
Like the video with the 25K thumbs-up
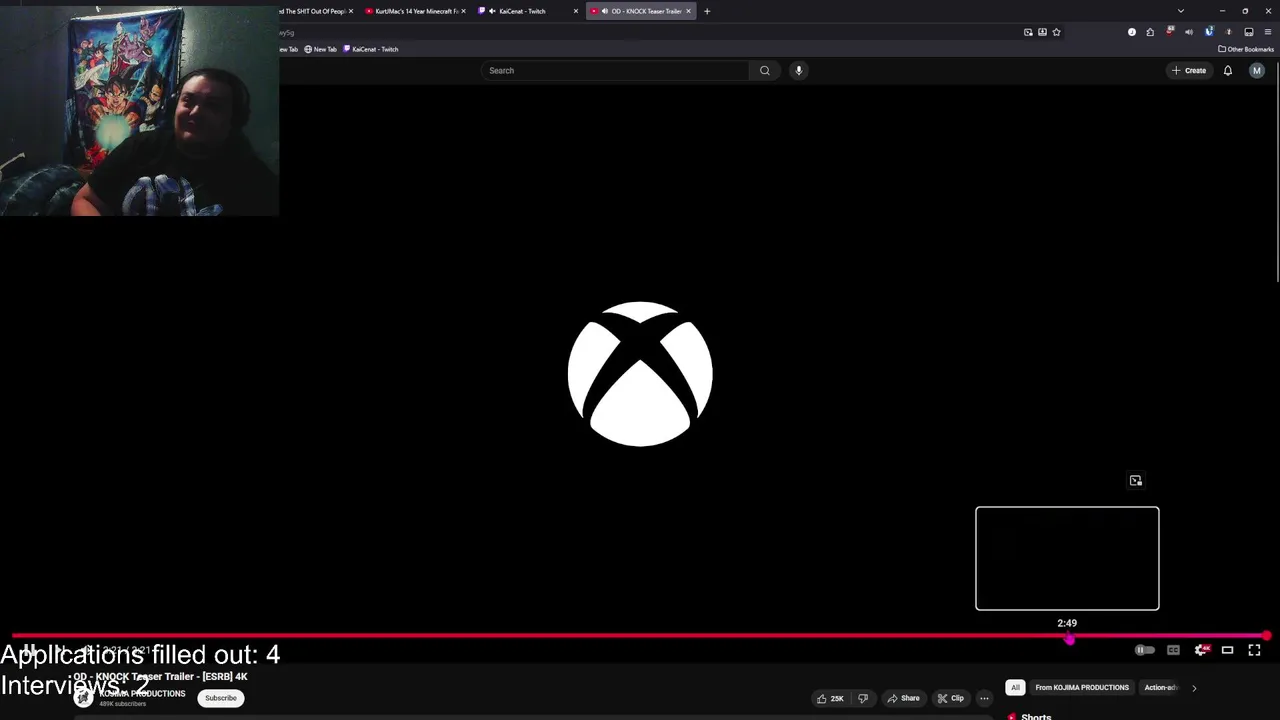(x=829, y=698)
